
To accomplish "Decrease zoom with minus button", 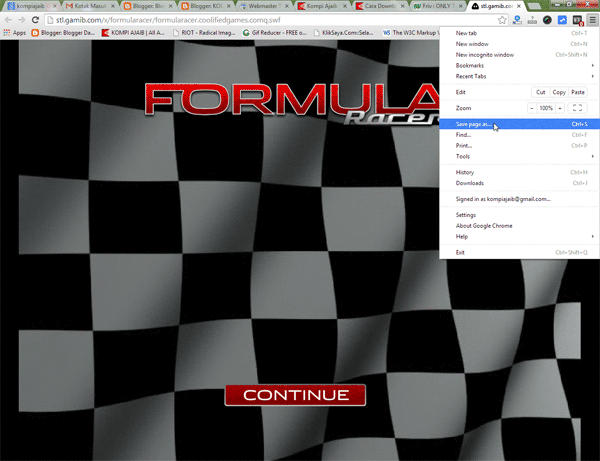I will [532, 108].
